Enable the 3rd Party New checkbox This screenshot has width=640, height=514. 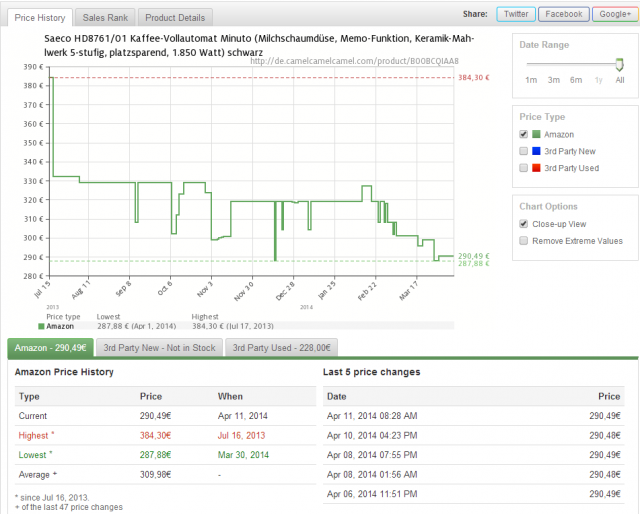pyautogui.click(x=523, y=151)
